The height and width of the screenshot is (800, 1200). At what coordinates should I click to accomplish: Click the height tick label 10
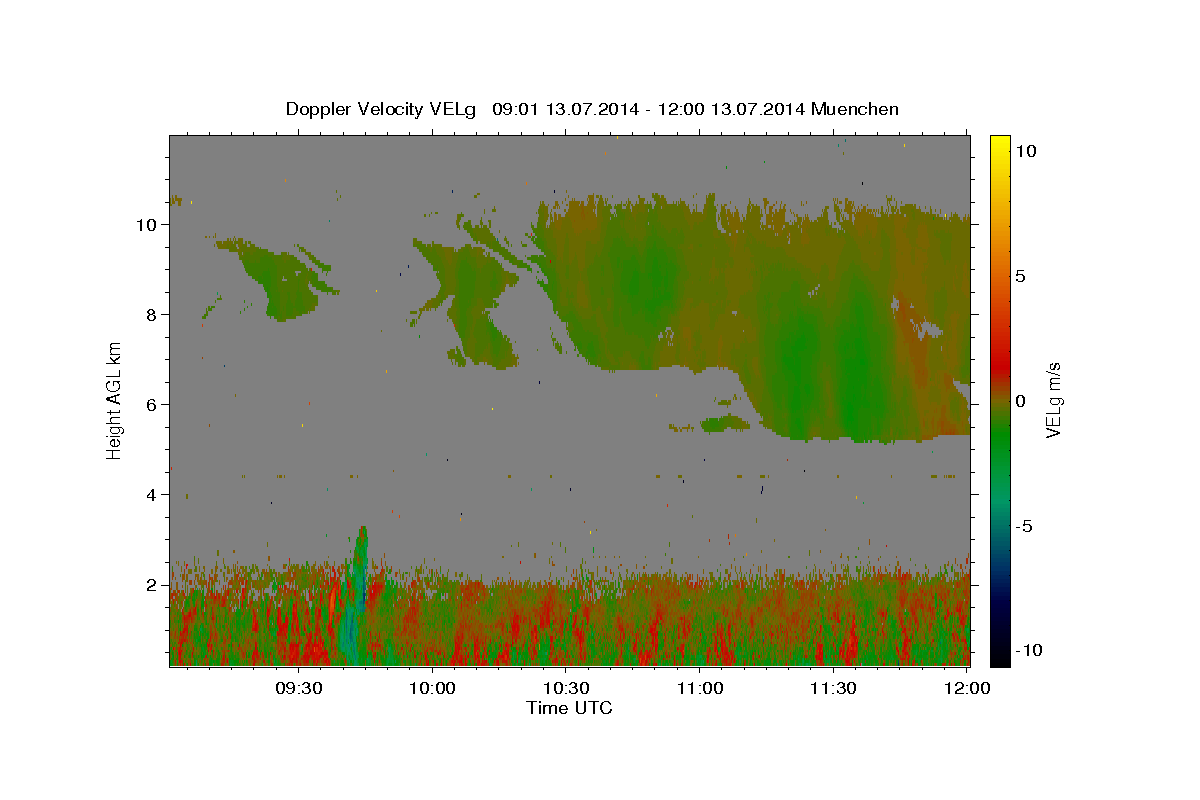click(x=147, y=224)
